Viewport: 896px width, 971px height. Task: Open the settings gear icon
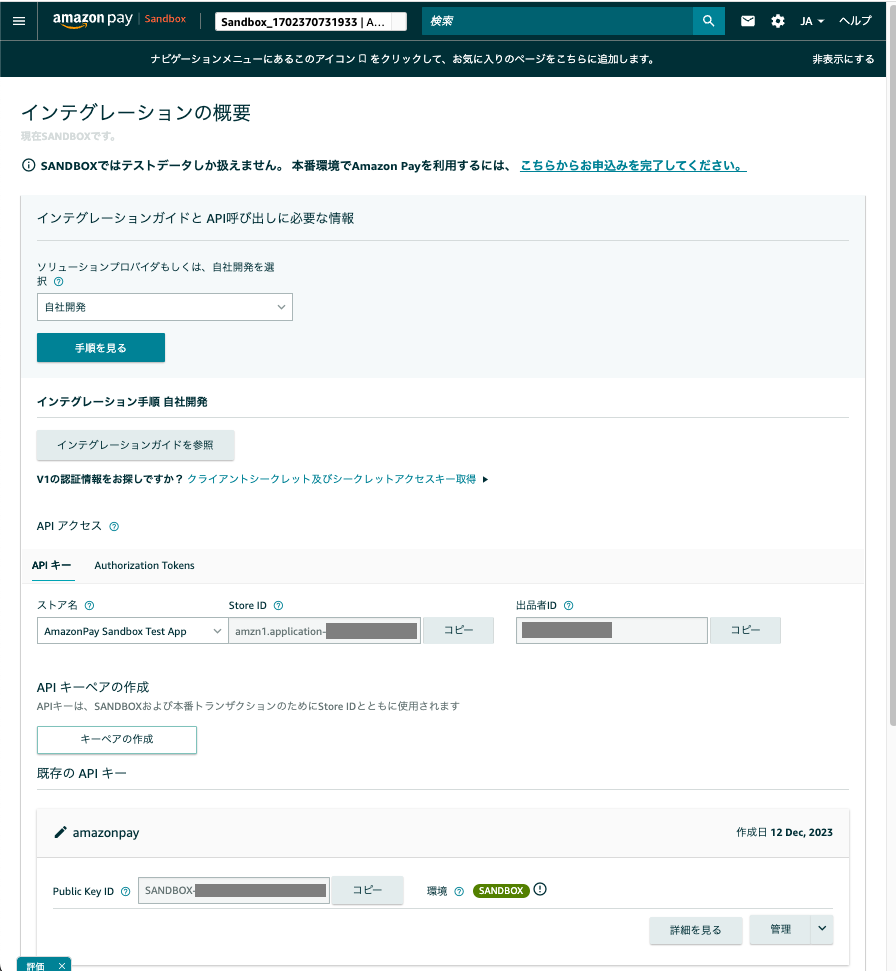point(777,21)
